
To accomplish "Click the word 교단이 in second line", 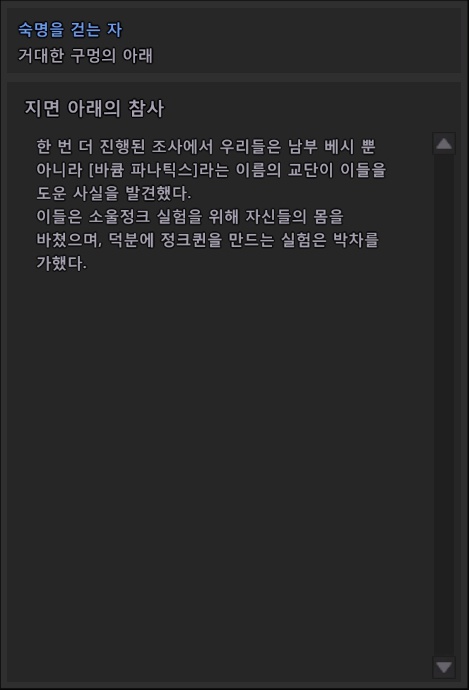I will (311, 170).
